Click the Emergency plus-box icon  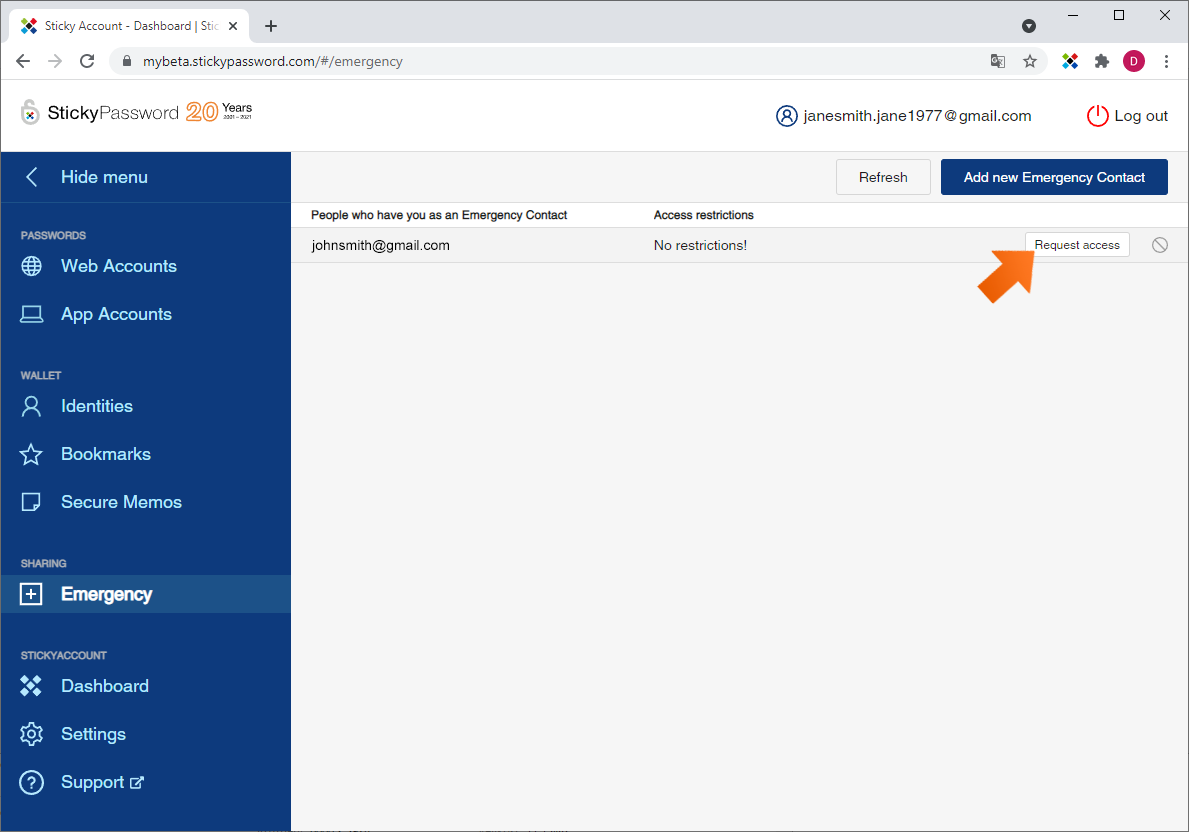point(31,594)
